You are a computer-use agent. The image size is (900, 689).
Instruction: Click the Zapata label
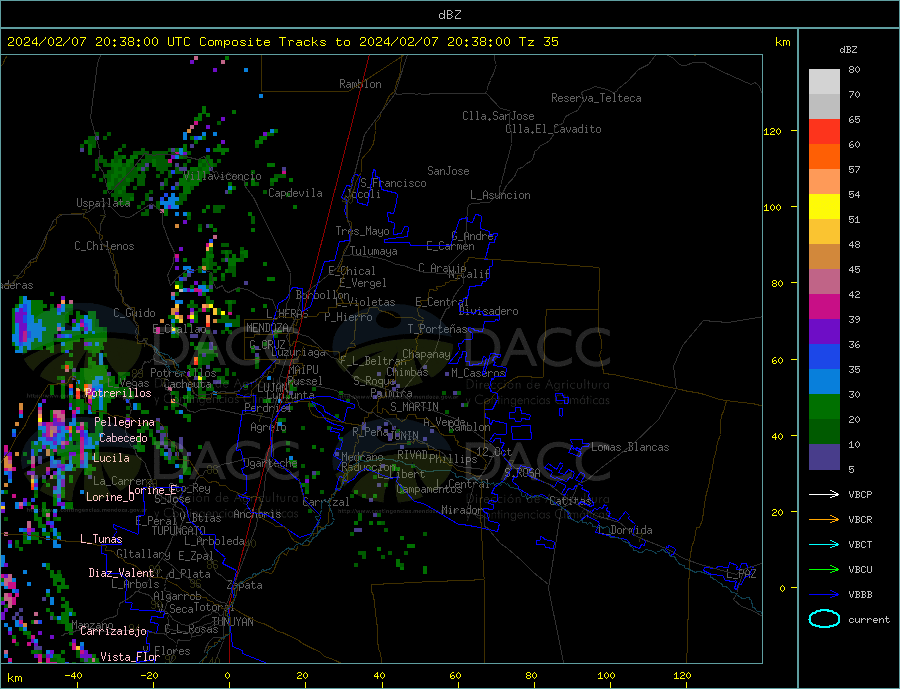(245, 585)
